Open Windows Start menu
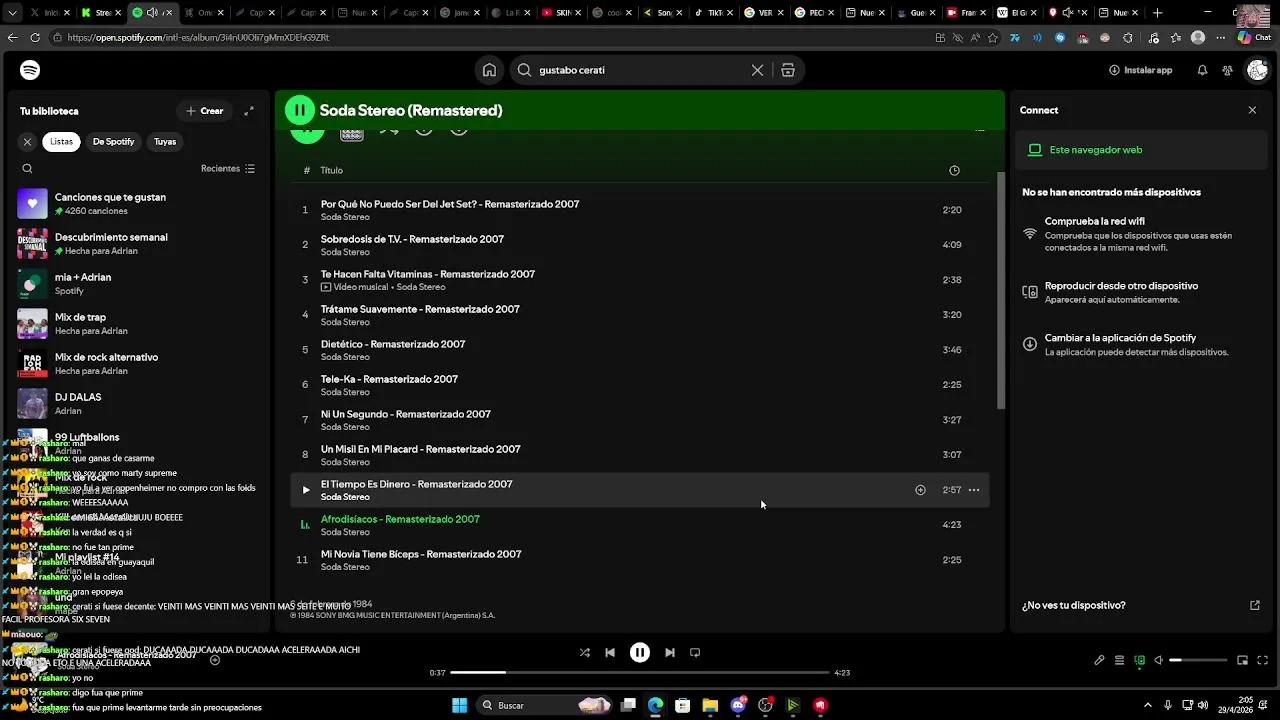Screen dimensions: 1280x720 459,705
